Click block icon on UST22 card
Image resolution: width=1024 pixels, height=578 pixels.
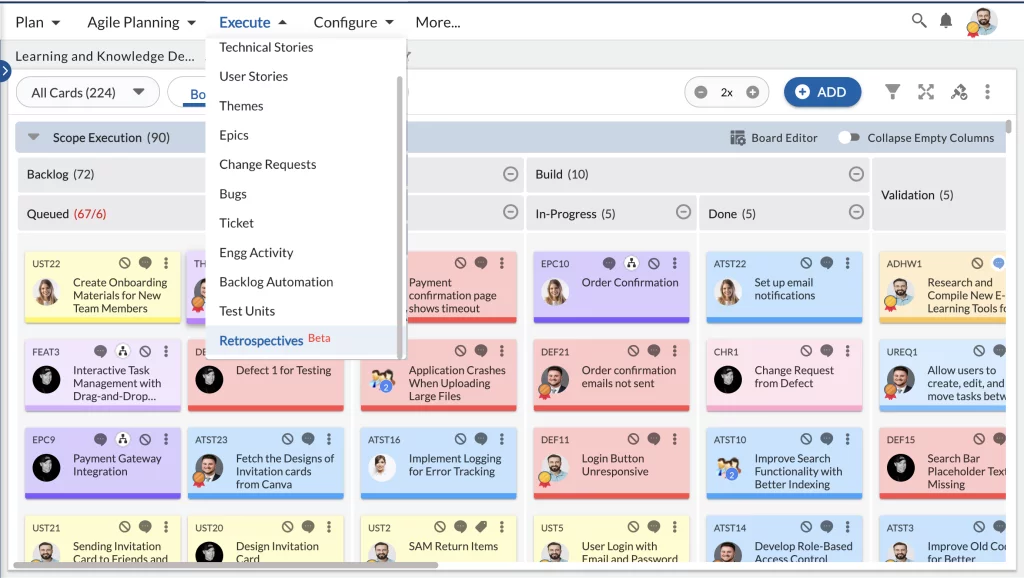(x=124, y=263)
